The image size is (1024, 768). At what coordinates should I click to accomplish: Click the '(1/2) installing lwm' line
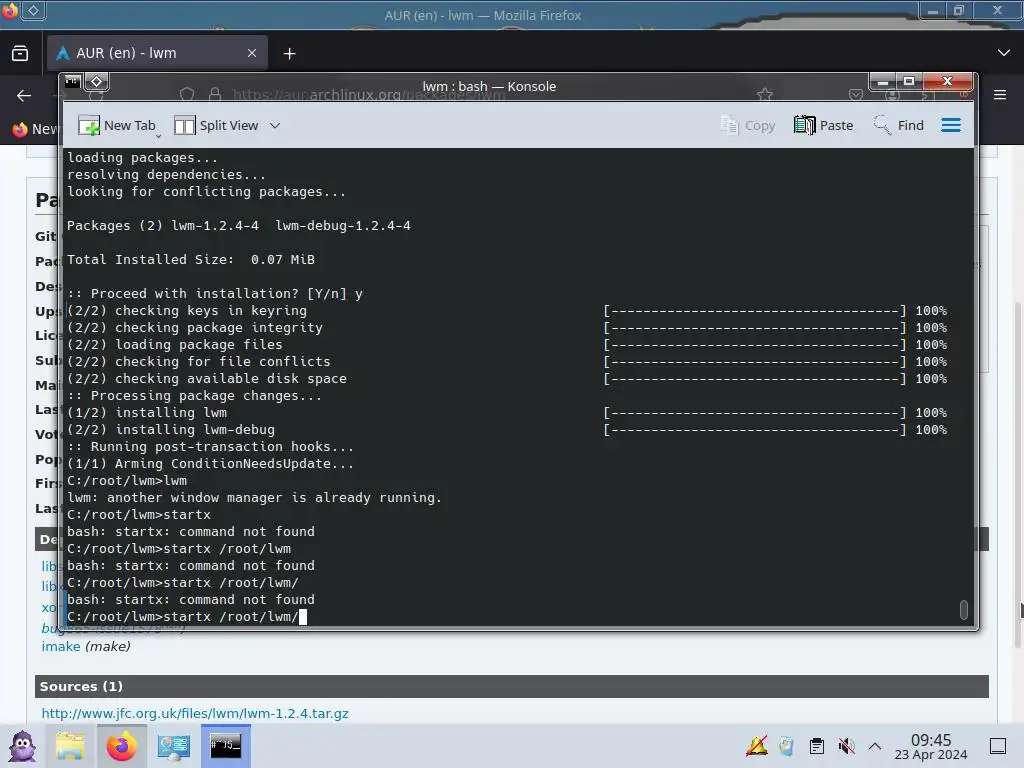tap(147, 413)
